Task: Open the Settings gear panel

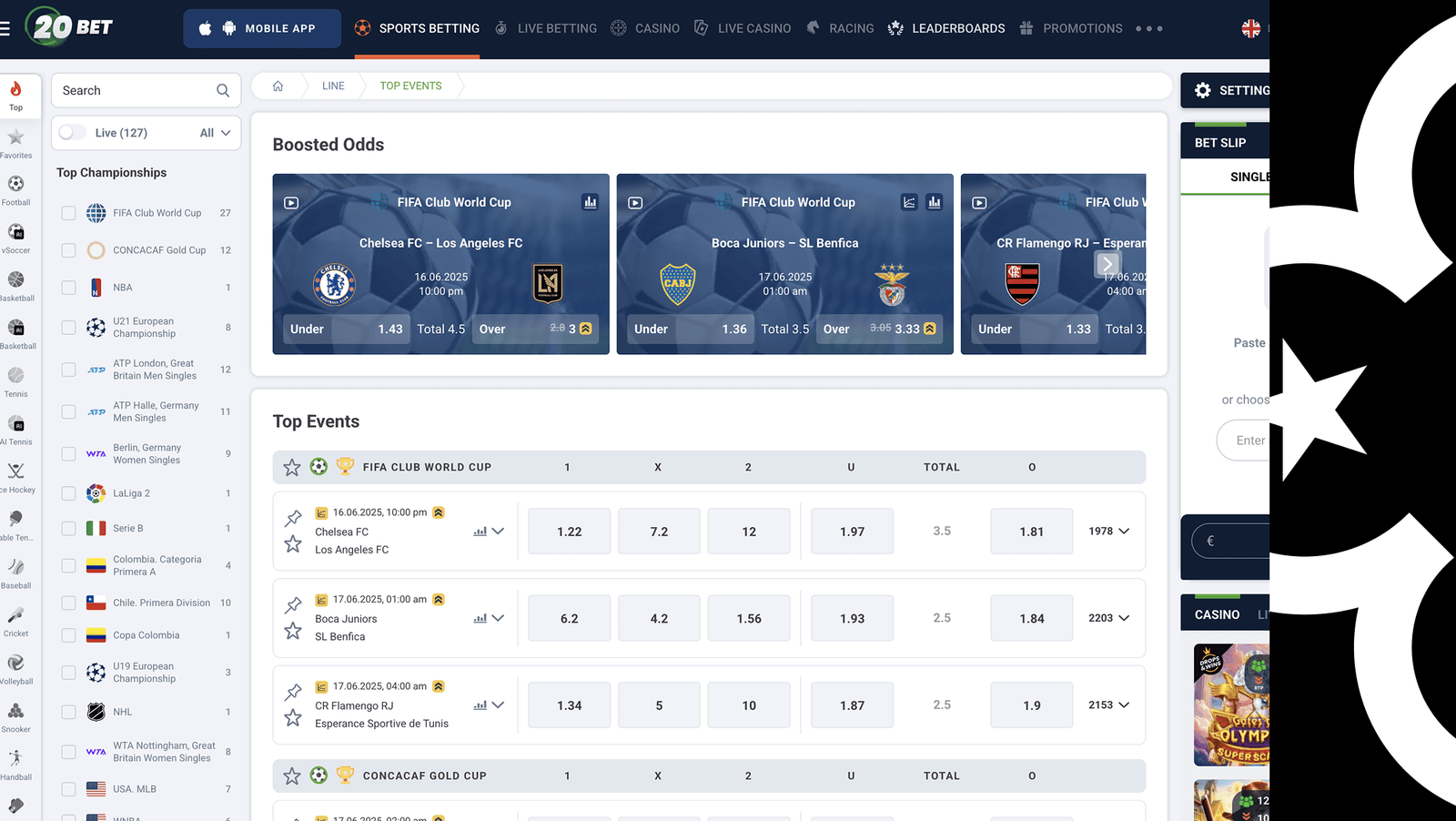Action: pyautogui.click(x=1203, y=90)
